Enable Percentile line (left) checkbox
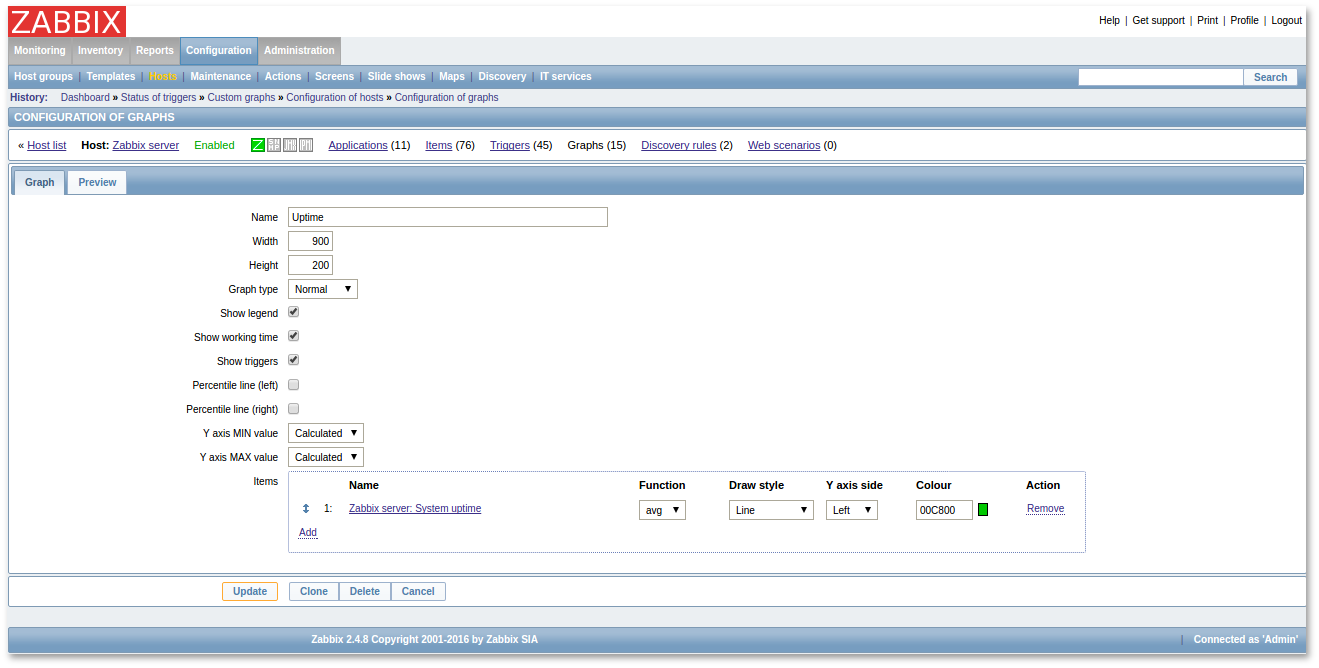The image size is (1319, 668). click(x=294, y=384)
